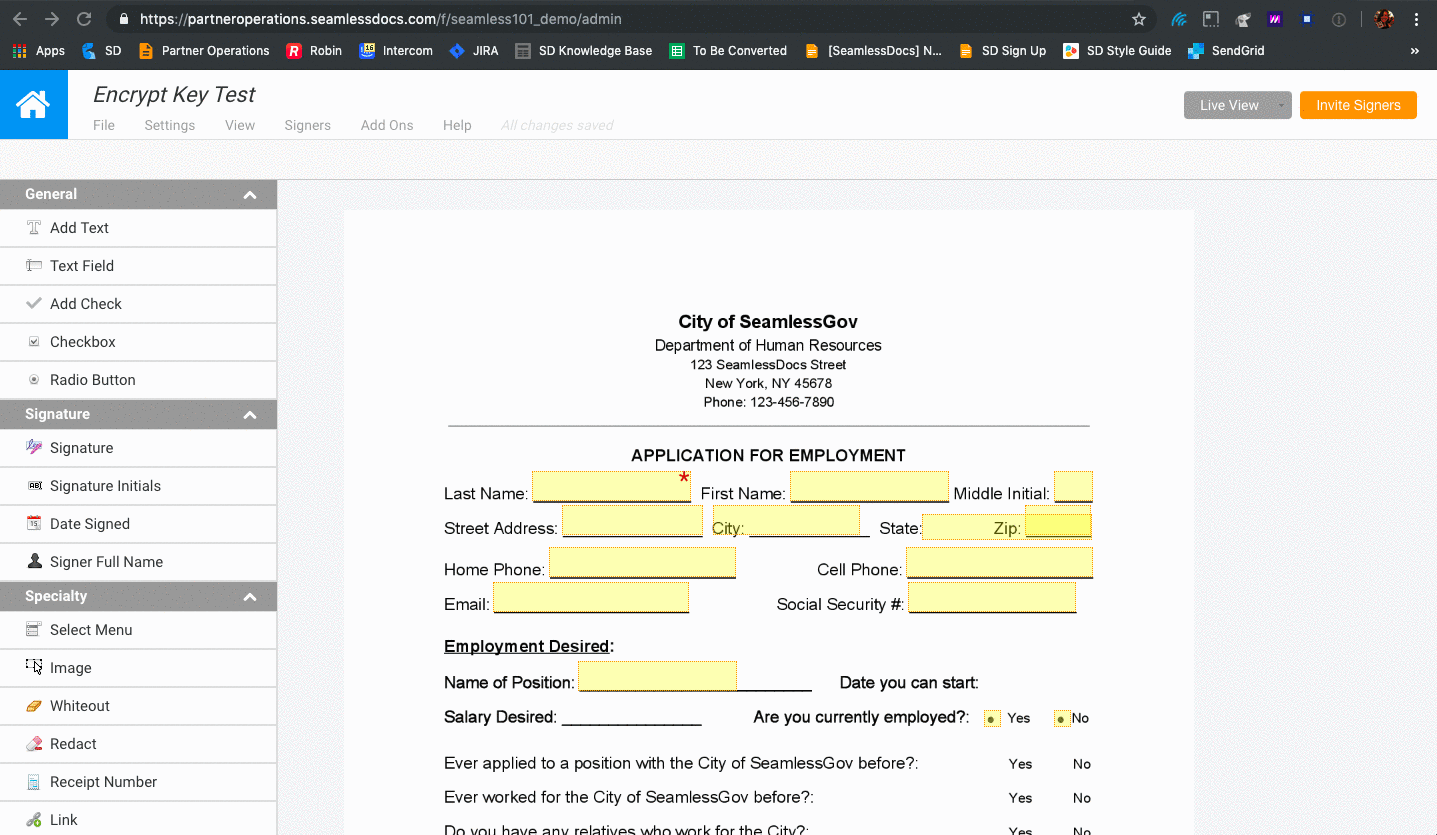Add a Checkbox element to the form

81,342
